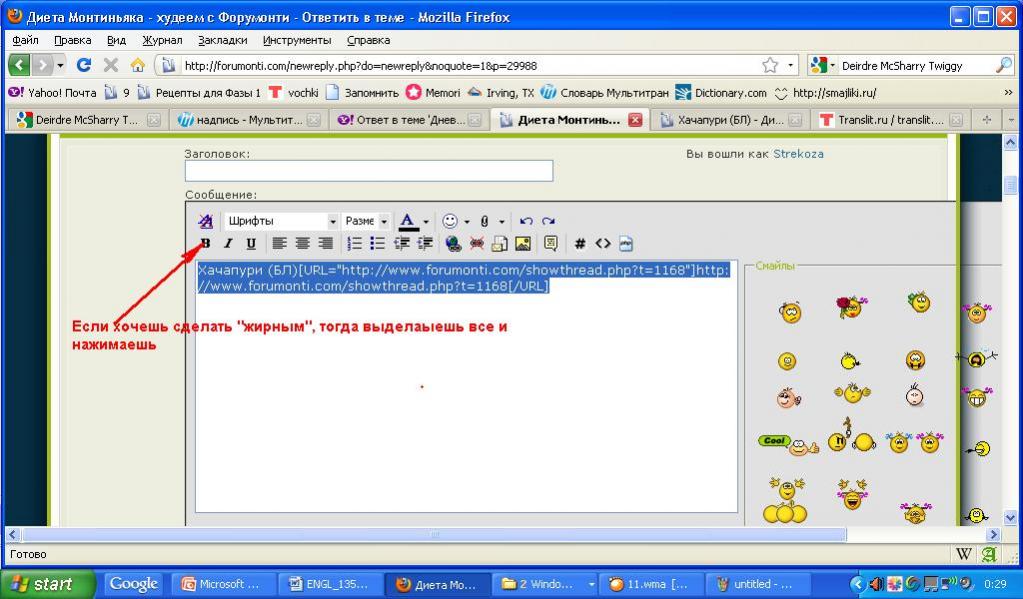
Task: Click the Remove Link icon
Action: coord(477,243)
